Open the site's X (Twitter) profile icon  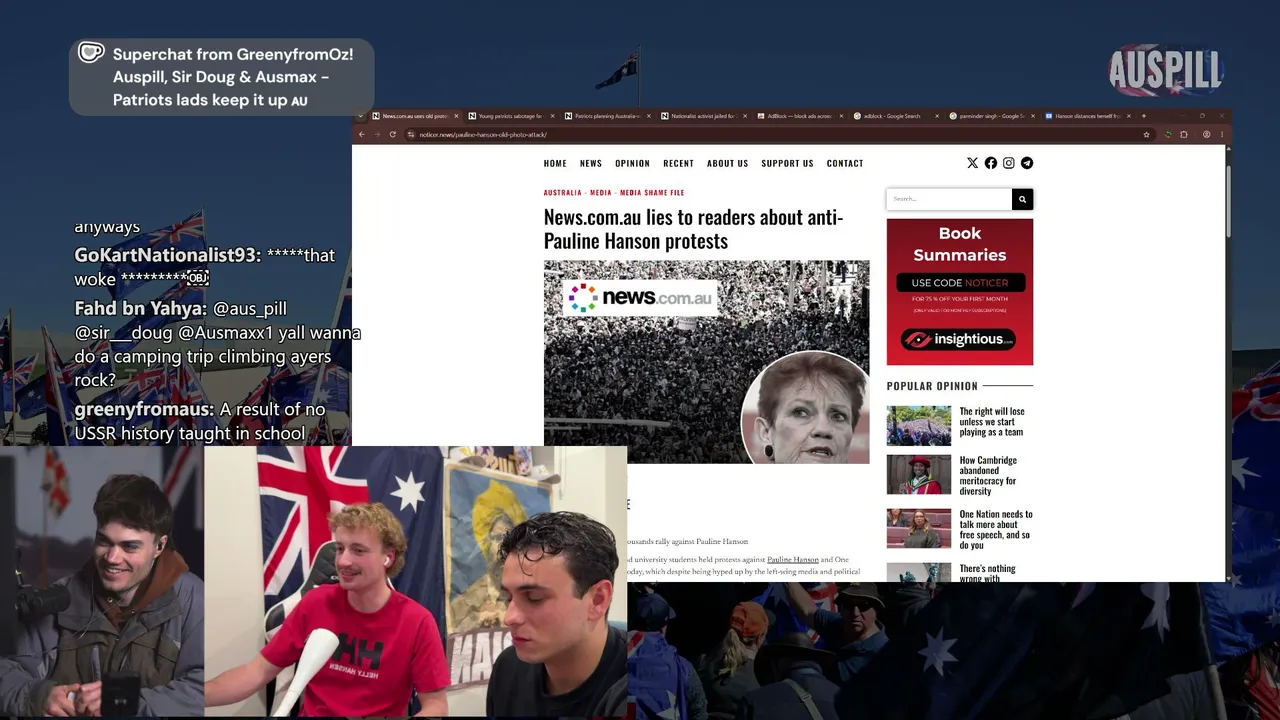click(x=972, y=163)
